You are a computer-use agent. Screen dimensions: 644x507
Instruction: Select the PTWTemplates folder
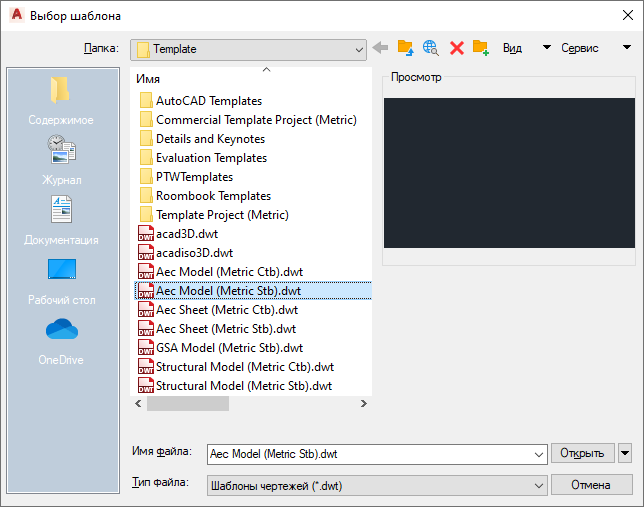186,177
